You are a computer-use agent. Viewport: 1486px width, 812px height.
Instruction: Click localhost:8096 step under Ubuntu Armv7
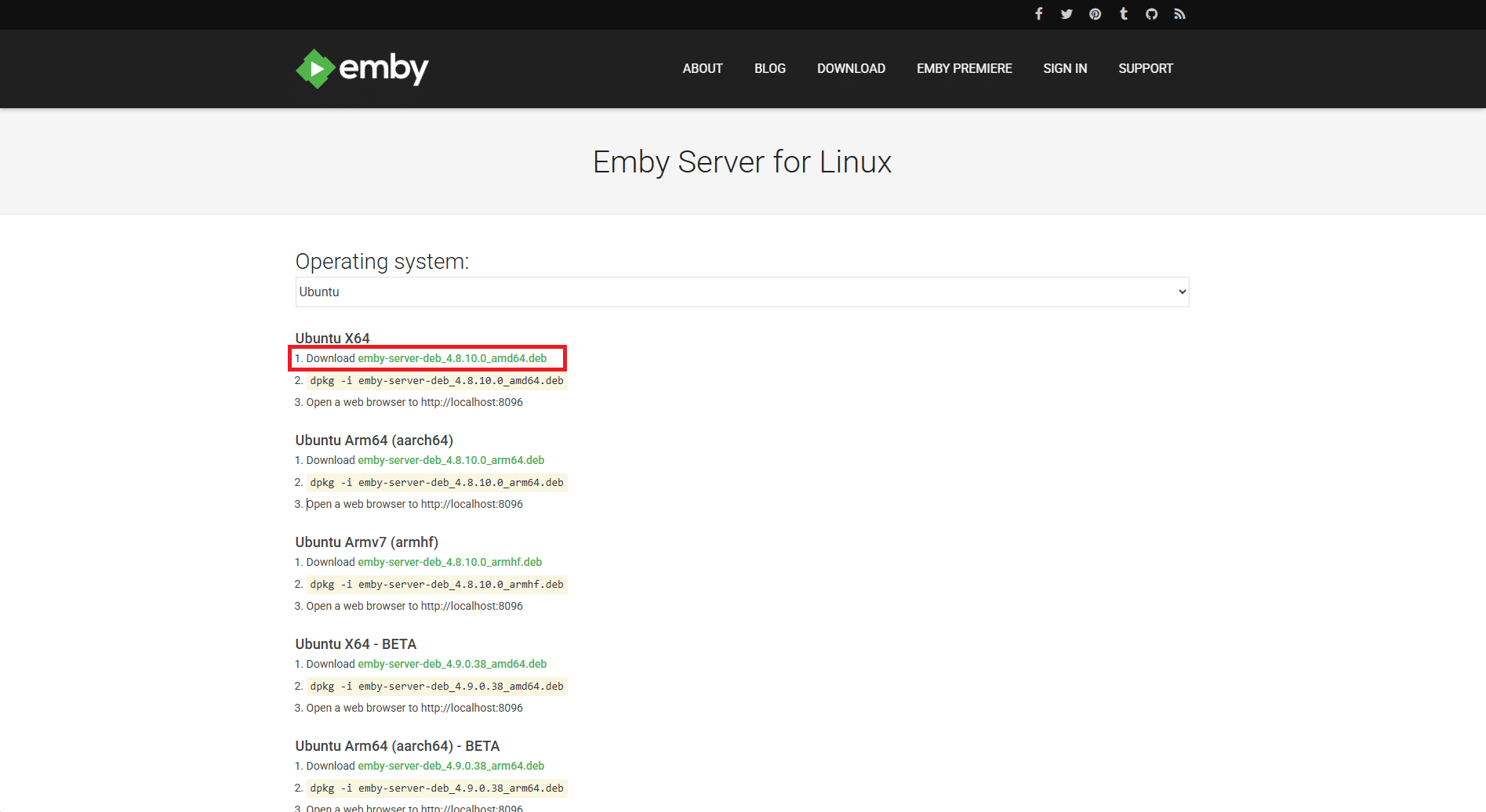(414, 606)
